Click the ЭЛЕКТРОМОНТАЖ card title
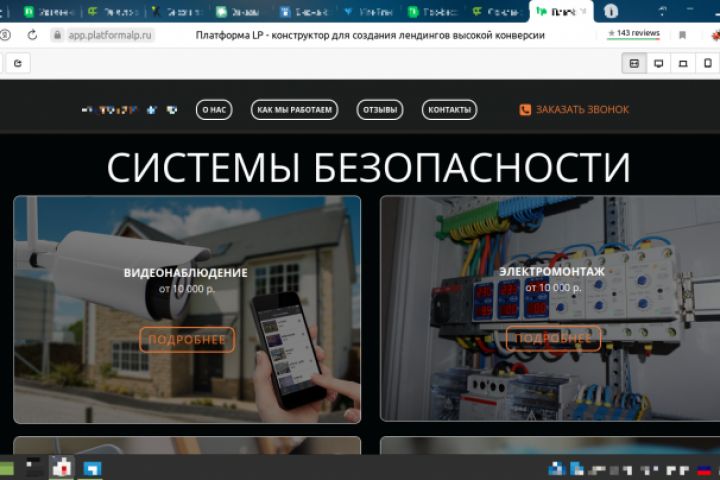The width and height of the screenshot is (720, 480). point(552,272)
